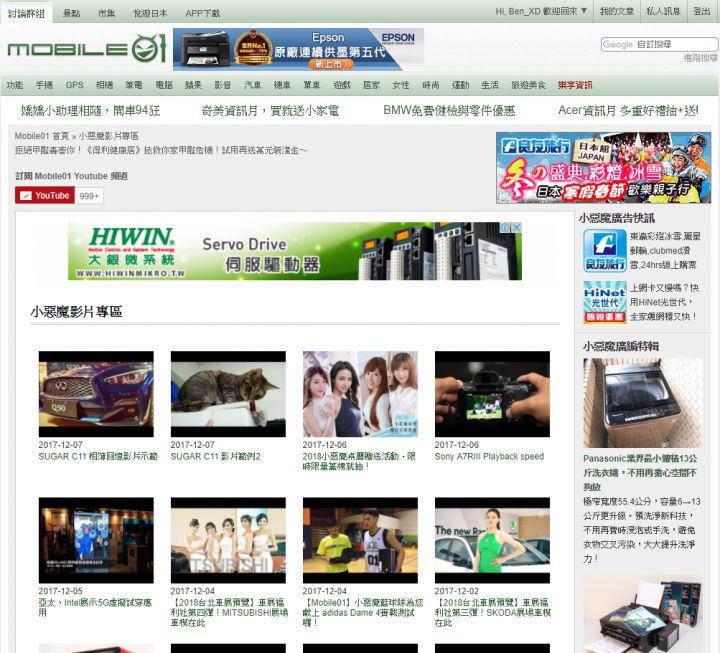Open the SKODA展場 video thumbnail

coord(492,540)
